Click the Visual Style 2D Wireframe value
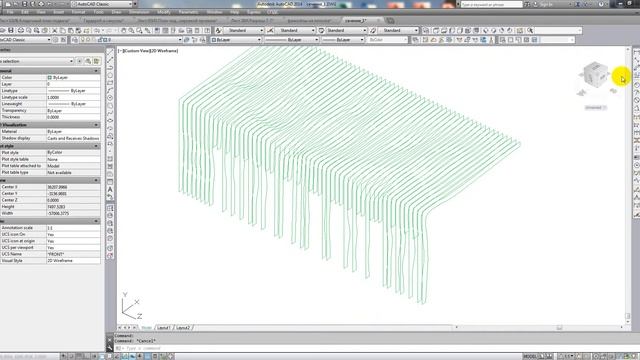Screen dimensions: 640x360 point(73,260)
